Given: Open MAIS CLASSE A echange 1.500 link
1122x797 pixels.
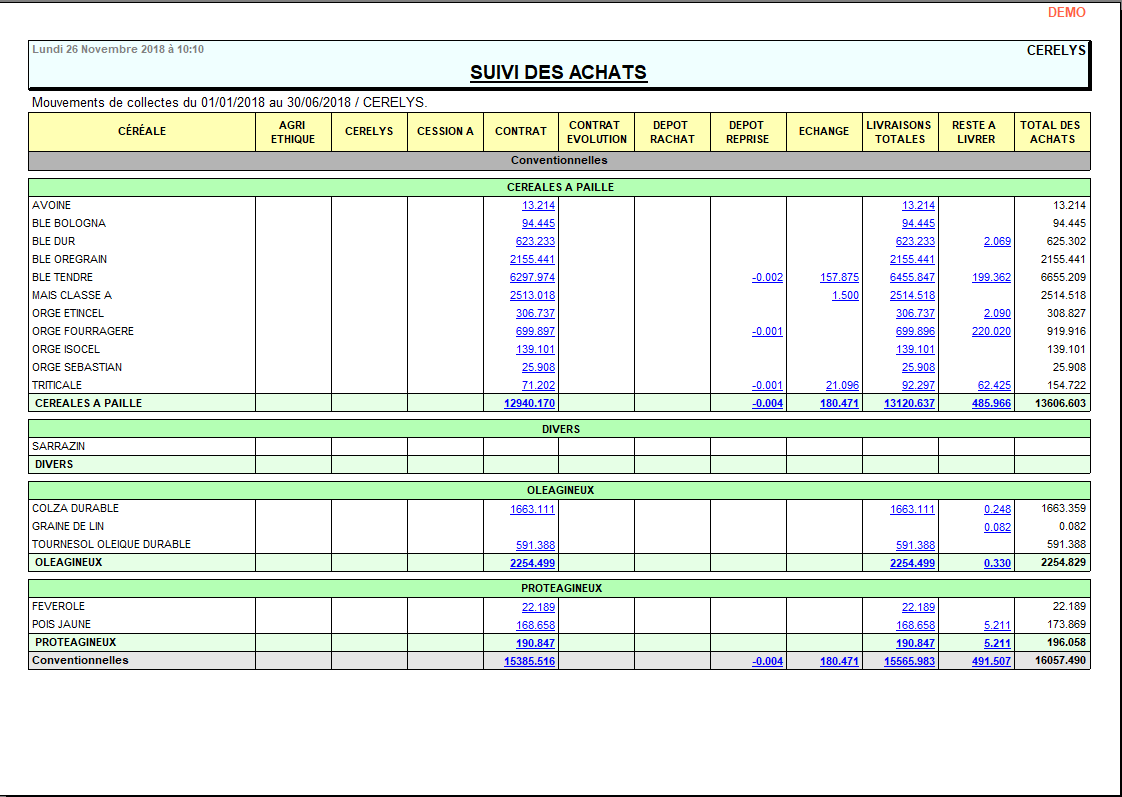Looking at the screenshot, I should pyautogui.click(x=845, y=295).
